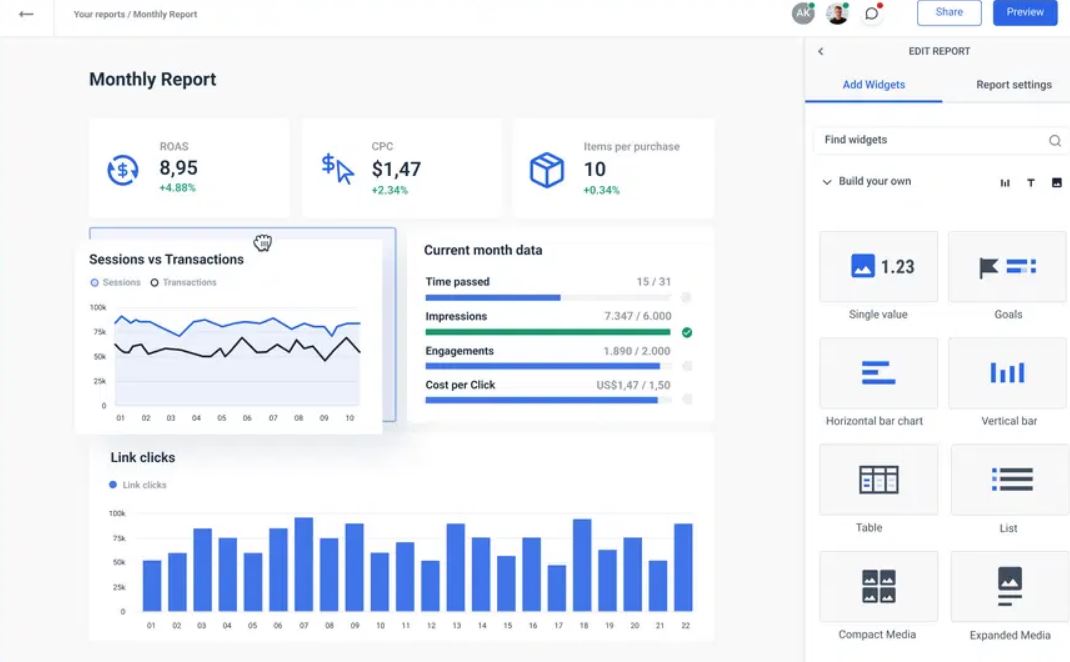The image size is (1070, 662).
Task: Collapse the Edit Report panel chevron
Action: [x=821, y=52]
